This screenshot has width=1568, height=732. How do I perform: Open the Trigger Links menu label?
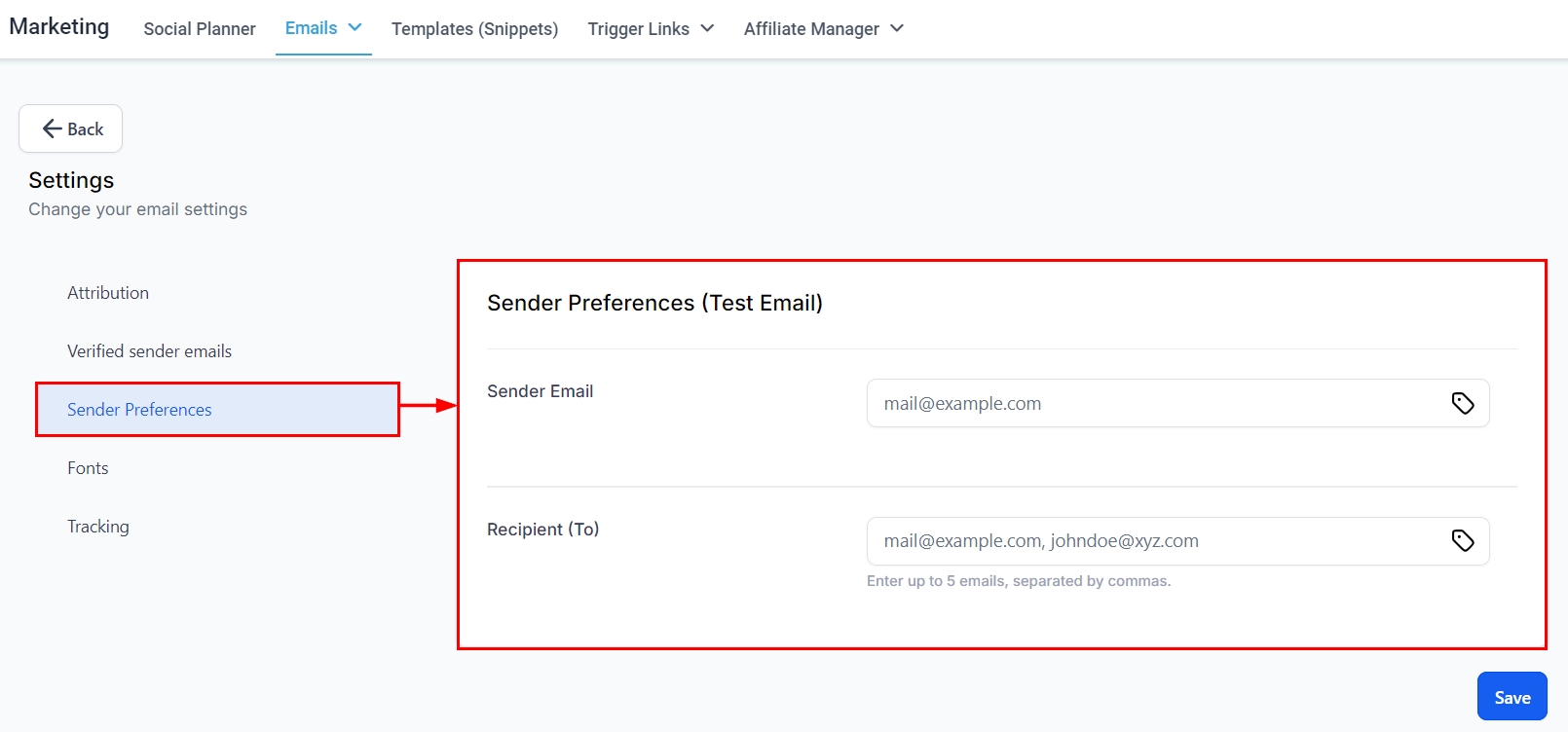click(x=638, y=29)
